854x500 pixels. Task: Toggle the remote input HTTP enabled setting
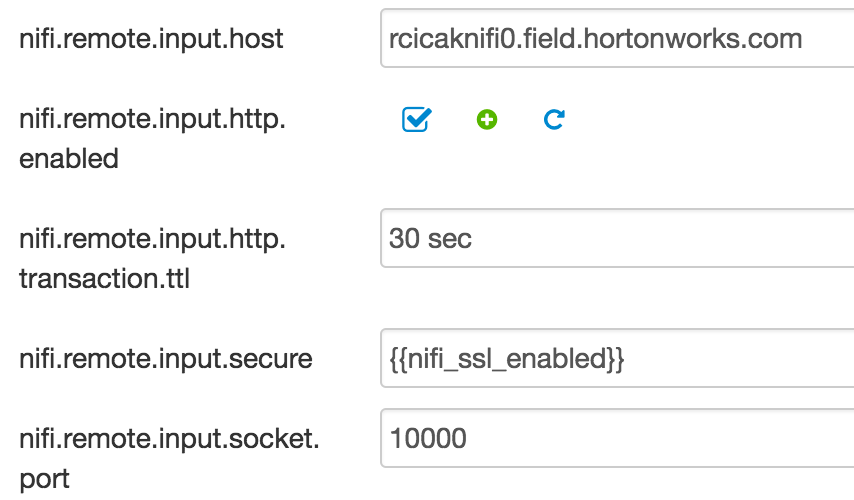coord(416,120)
